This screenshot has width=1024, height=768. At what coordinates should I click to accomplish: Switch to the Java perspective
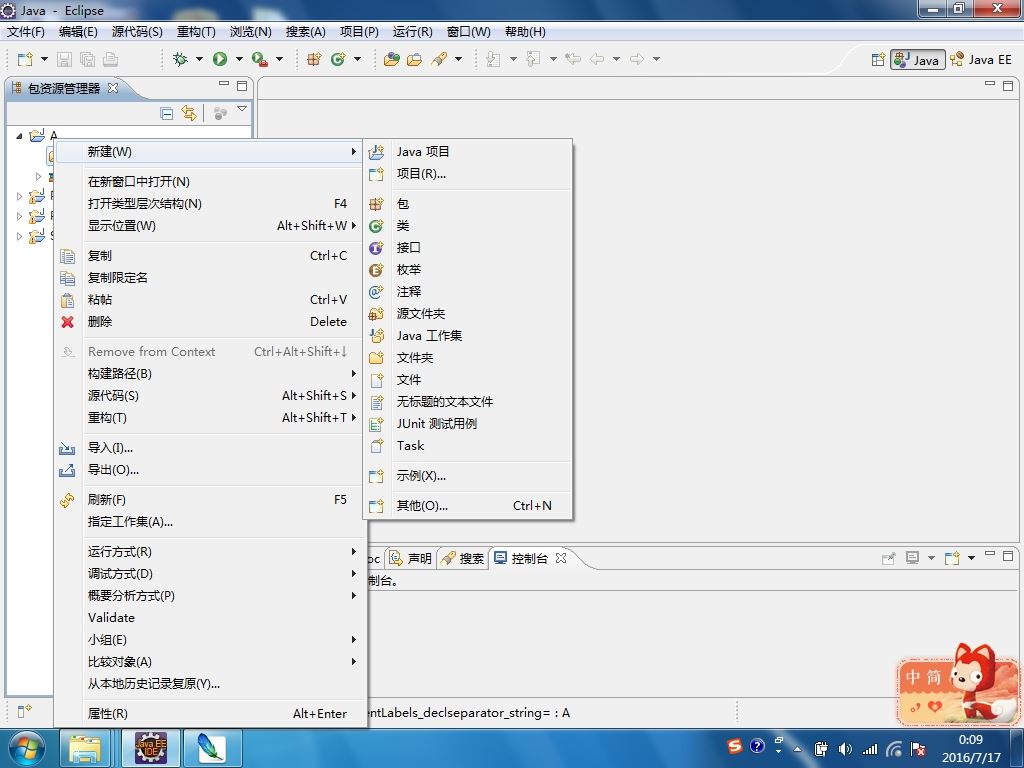tap(918, 59)
